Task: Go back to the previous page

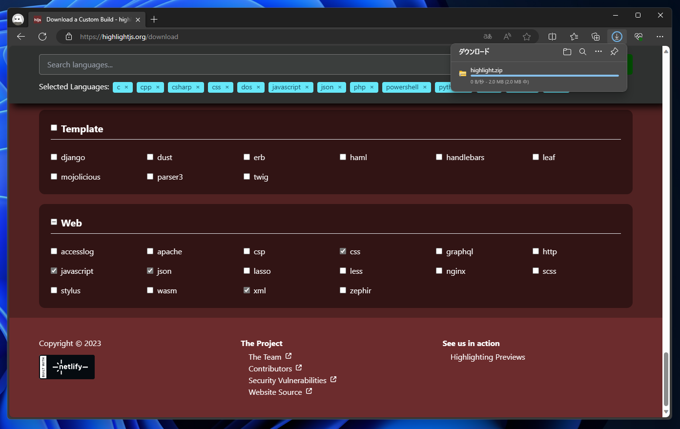Action: click(21, 36)
